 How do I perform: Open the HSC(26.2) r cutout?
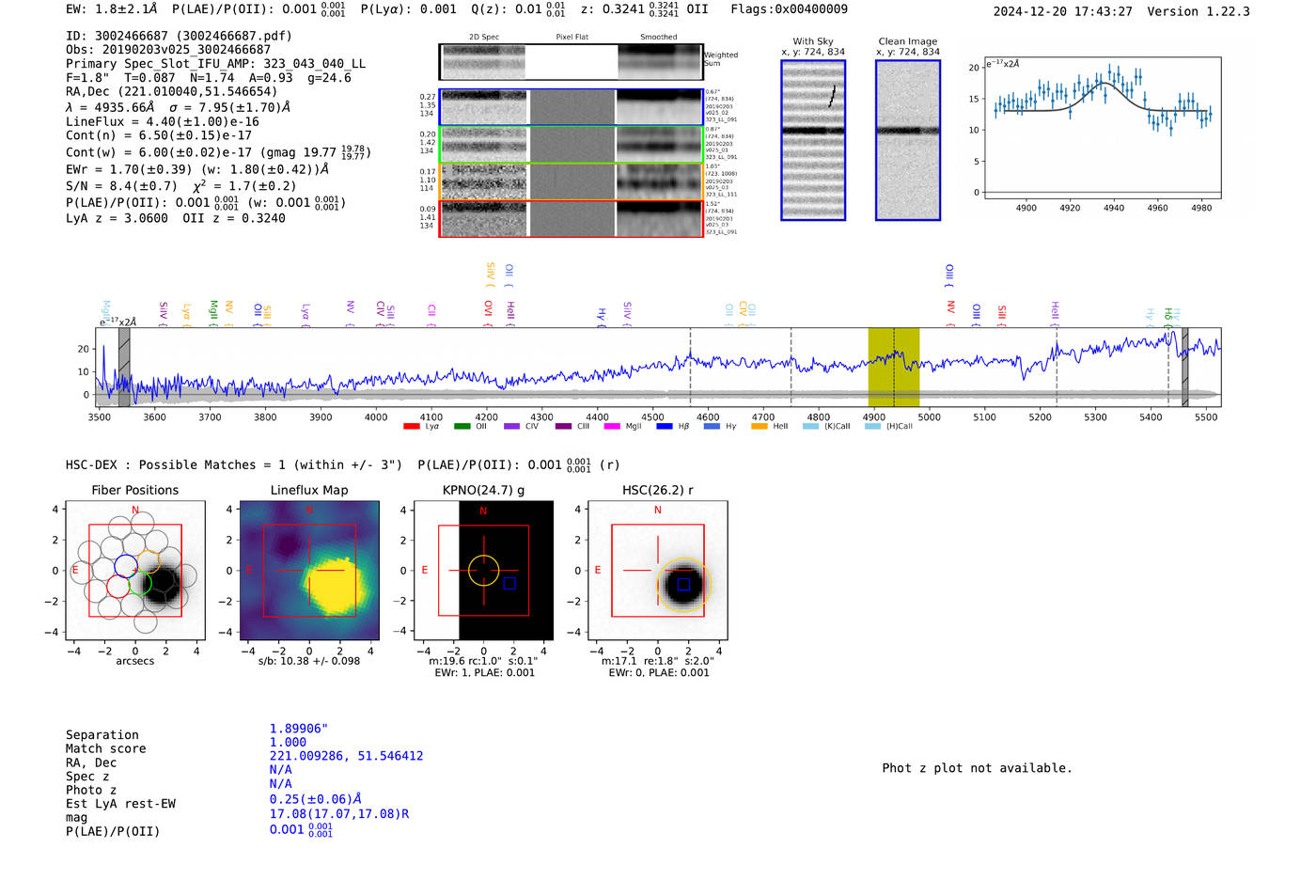tap(657, 571)
